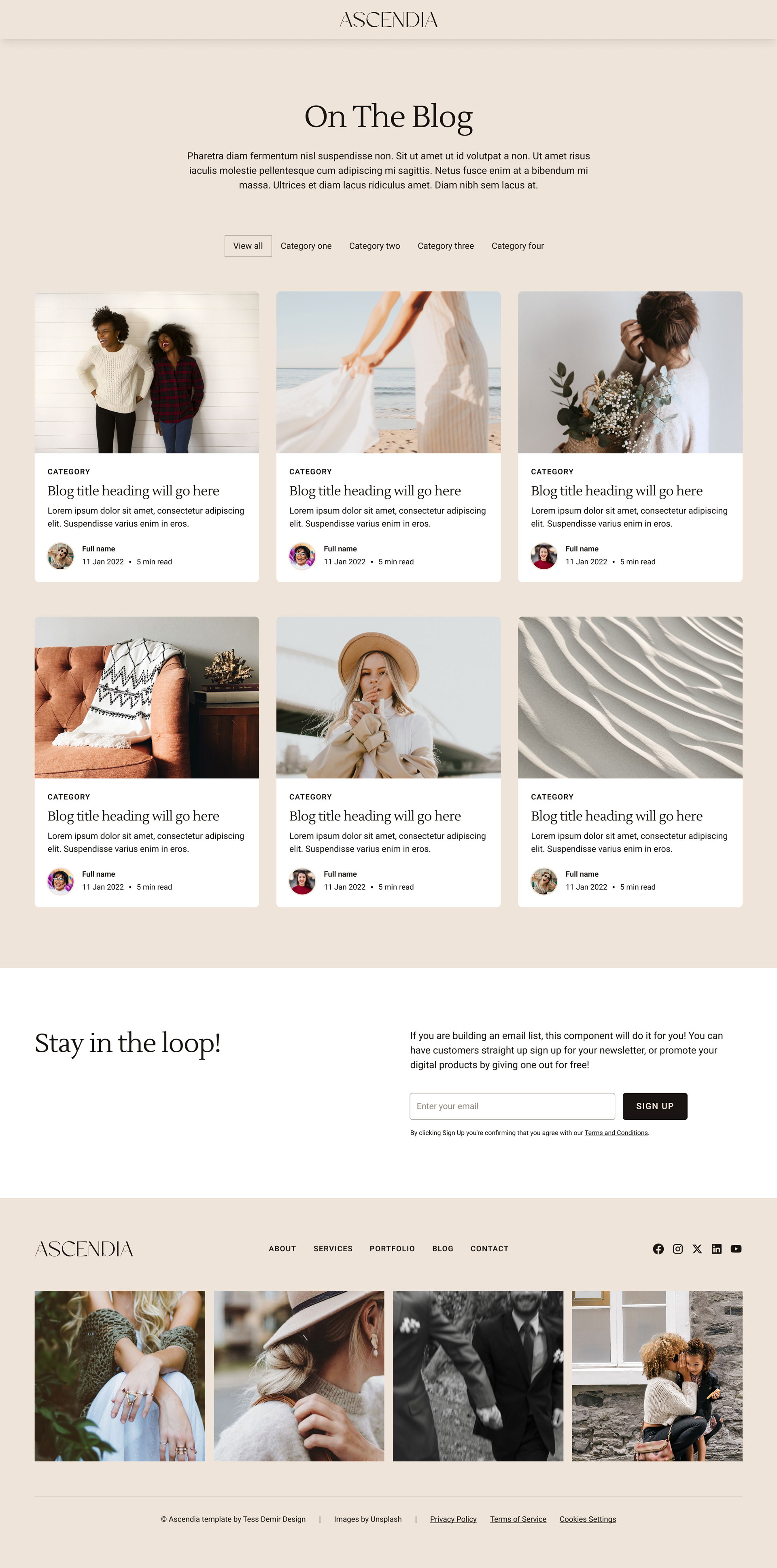The height and width of the screenshot is (1568, 777).
Task: Filter posts by Category four
Action: pos(518,246)
